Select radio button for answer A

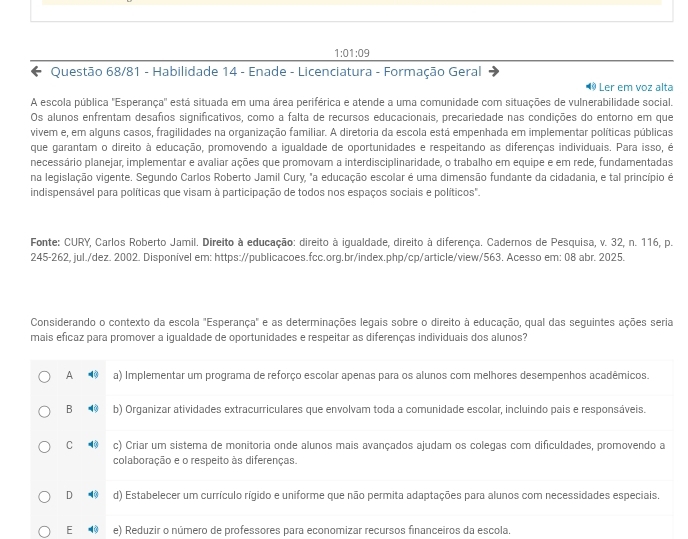click(x=44, y=377)
